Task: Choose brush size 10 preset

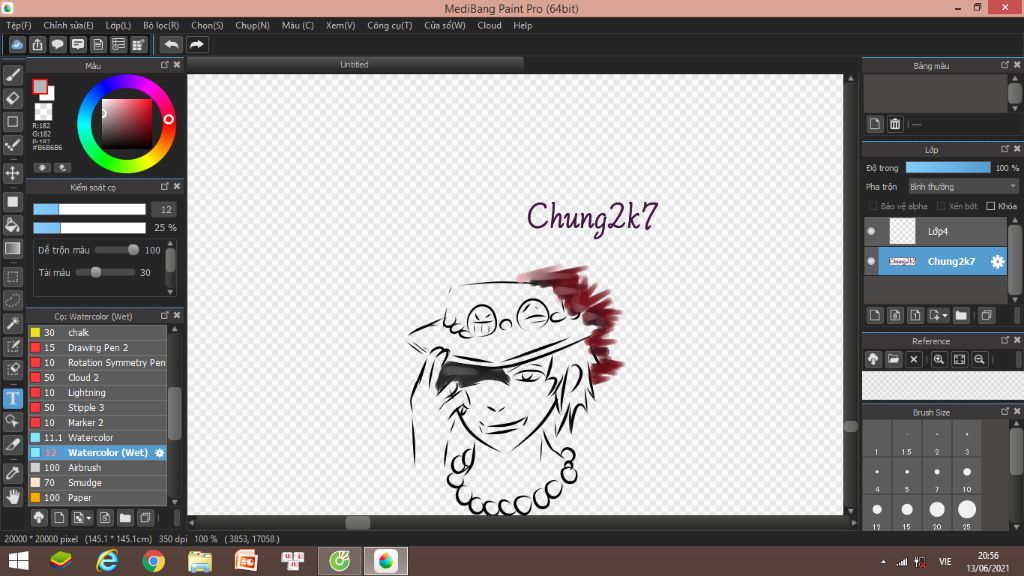Action: point(967,476)
